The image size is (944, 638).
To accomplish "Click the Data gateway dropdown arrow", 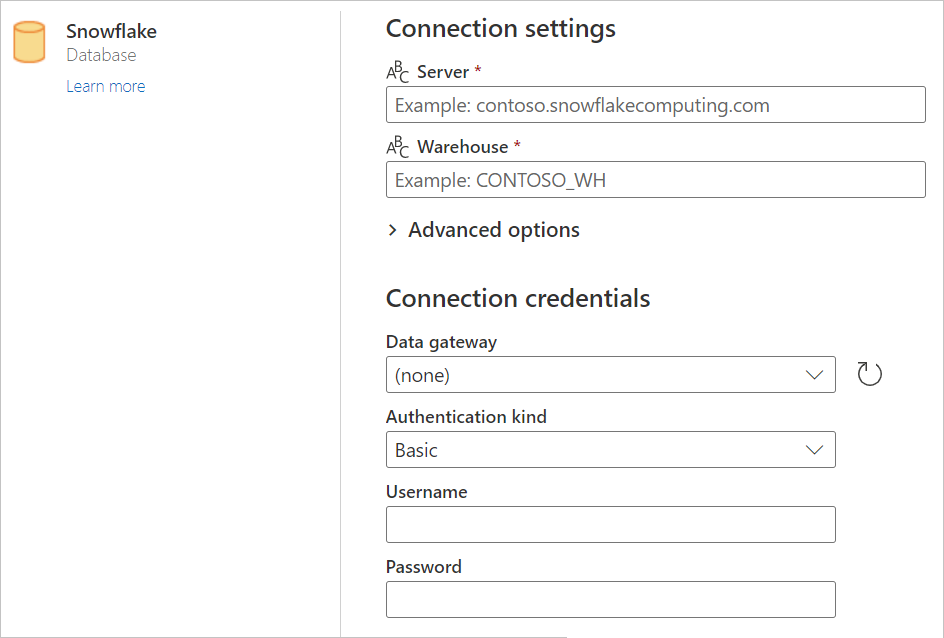I will pyautogui.click(x=816, y=374).
